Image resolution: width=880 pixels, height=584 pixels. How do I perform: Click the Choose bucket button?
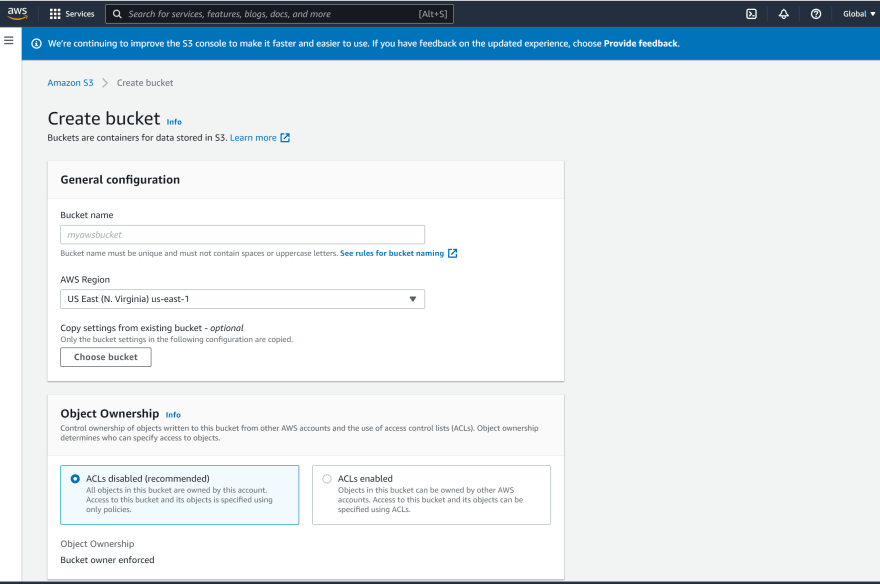106,357
